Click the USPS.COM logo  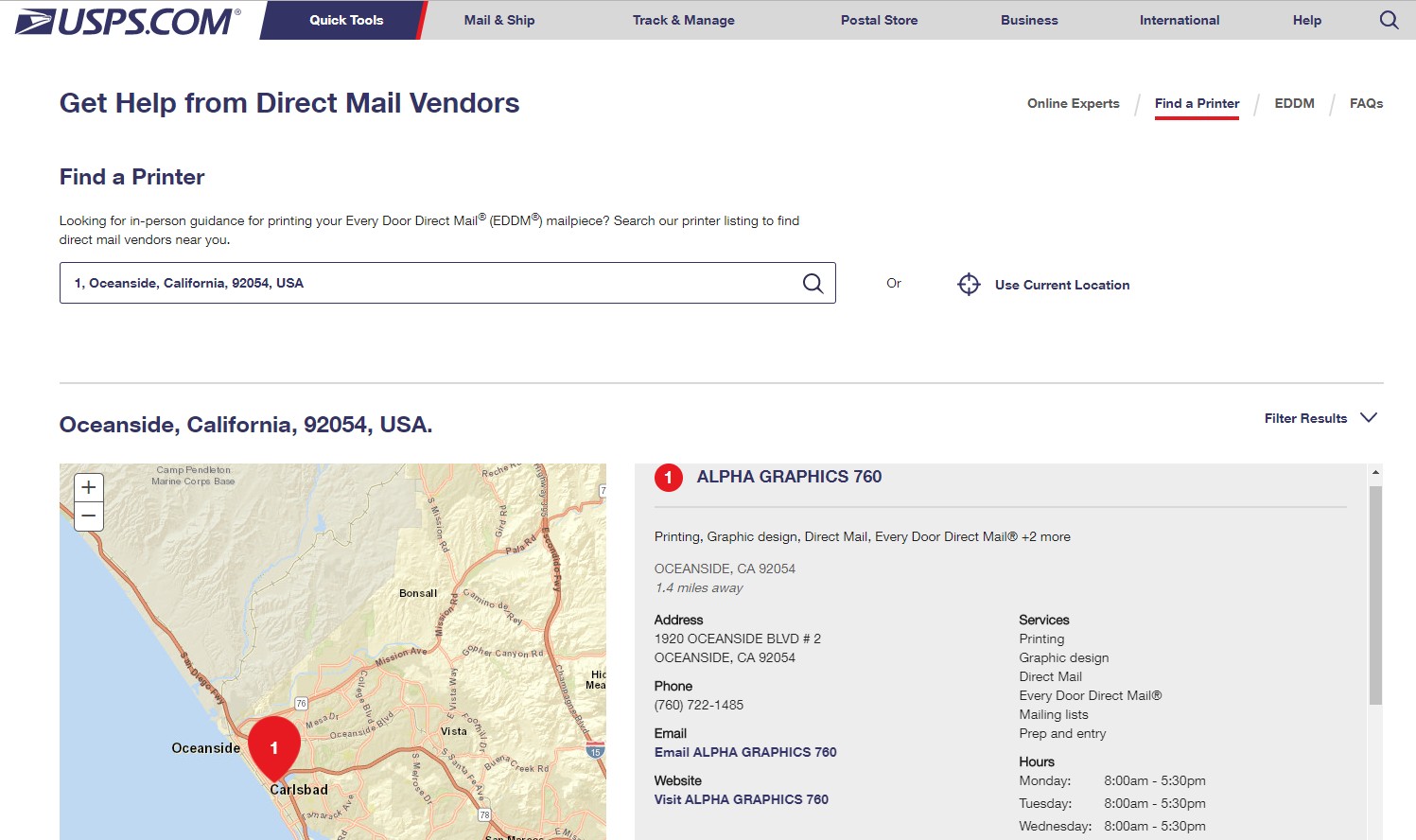tap(128, 21)
